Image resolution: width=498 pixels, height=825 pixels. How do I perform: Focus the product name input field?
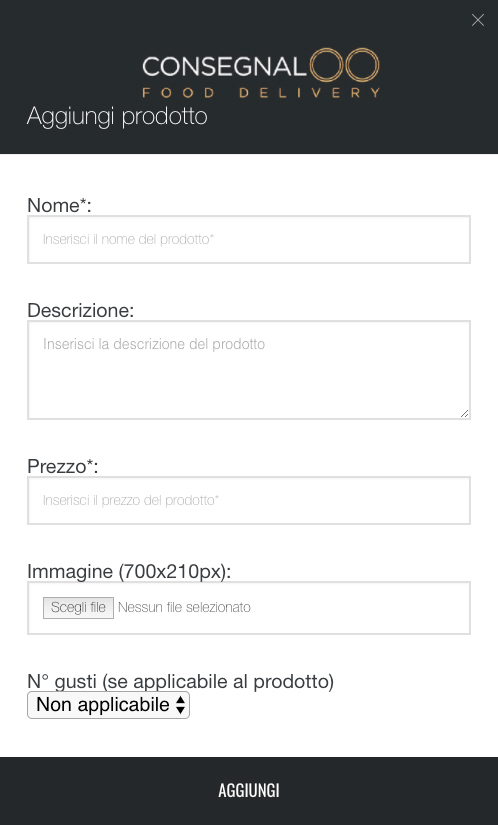click(249, 239)
